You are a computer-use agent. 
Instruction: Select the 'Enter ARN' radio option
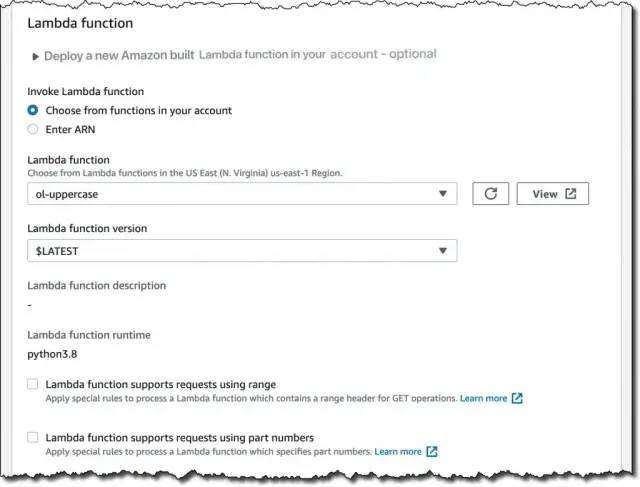pos(33,129)
